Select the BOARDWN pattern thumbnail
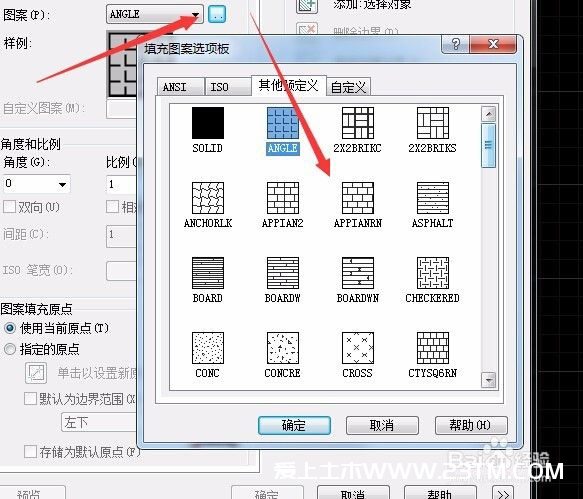 [358, 273]
